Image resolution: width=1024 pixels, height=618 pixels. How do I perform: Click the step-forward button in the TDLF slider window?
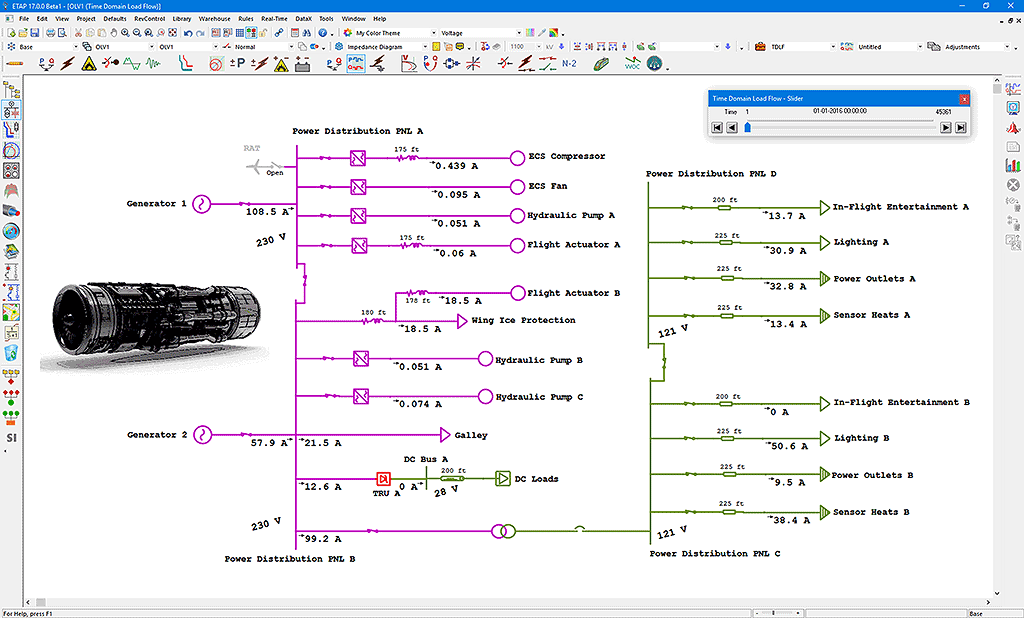(946, 127)
